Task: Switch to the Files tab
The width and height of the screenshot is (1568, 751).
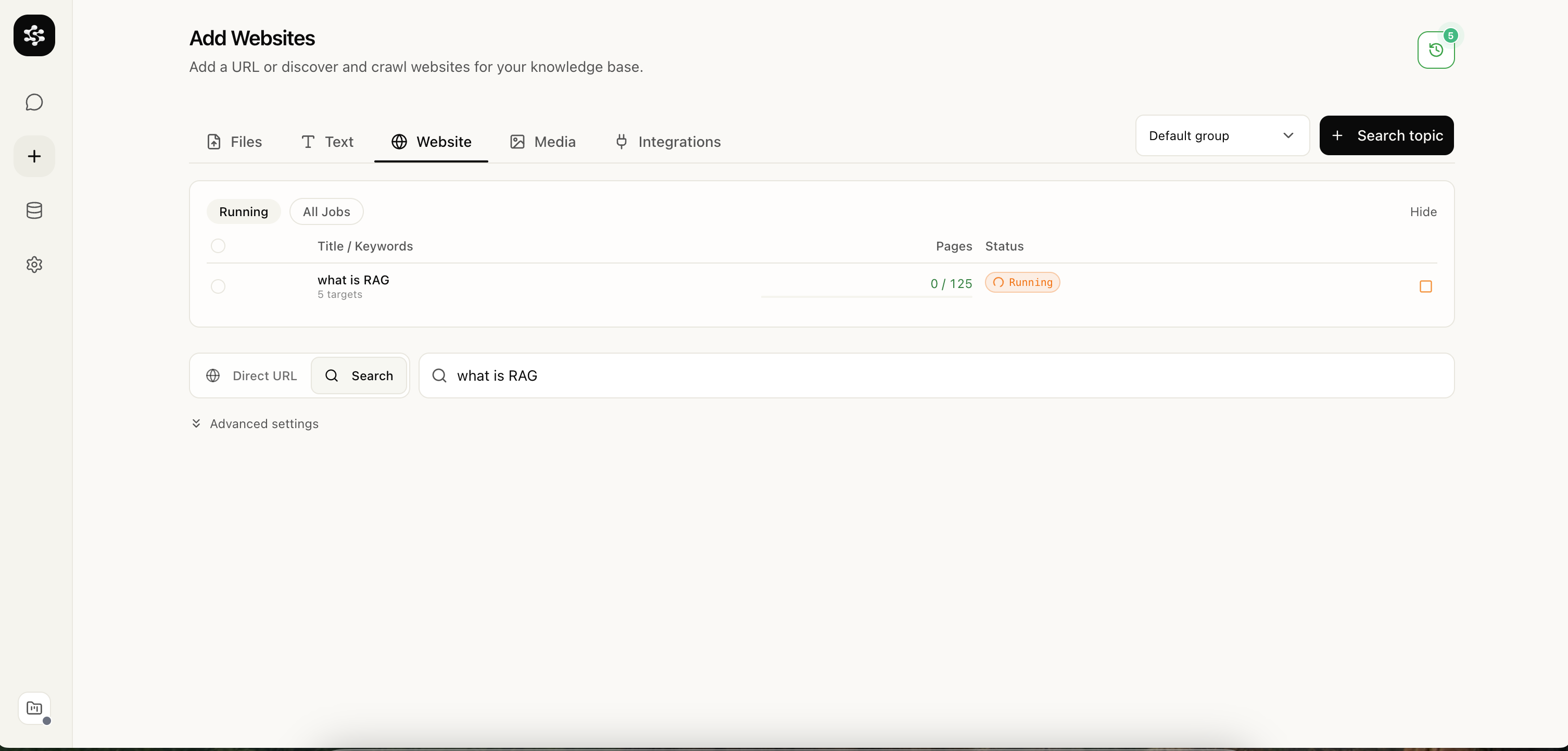Action: [234, 142]
